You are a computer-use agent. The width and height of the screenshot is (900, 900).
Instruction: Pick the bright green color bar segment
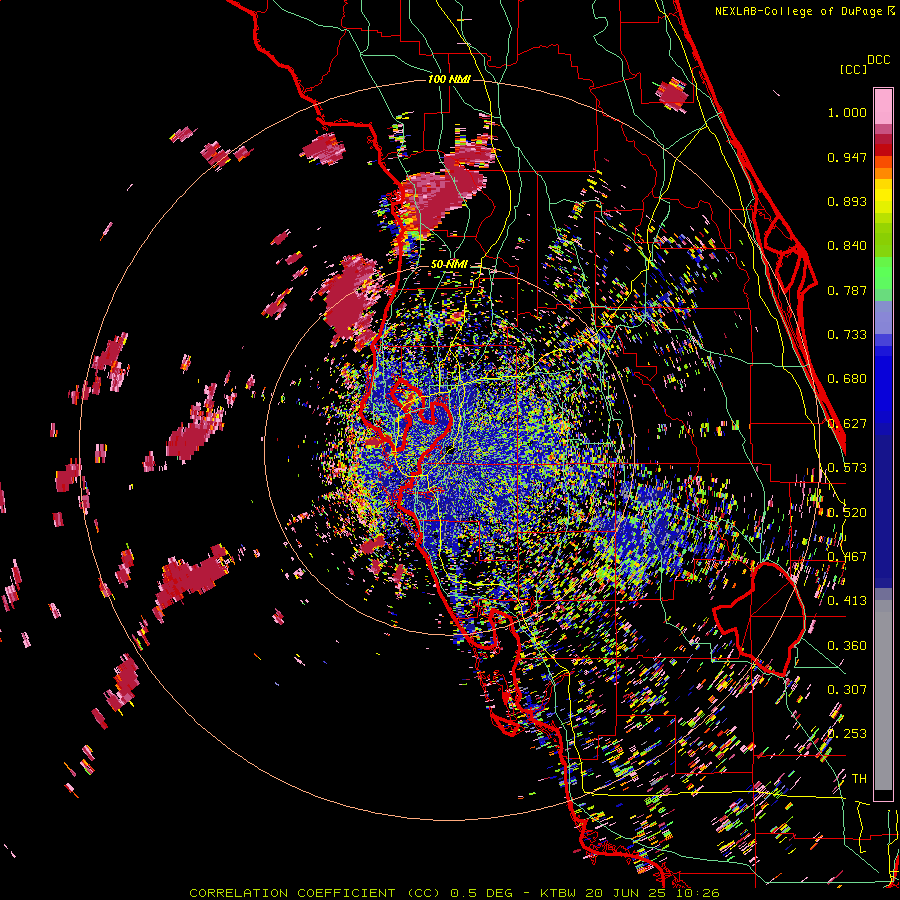tap(883, 273)
